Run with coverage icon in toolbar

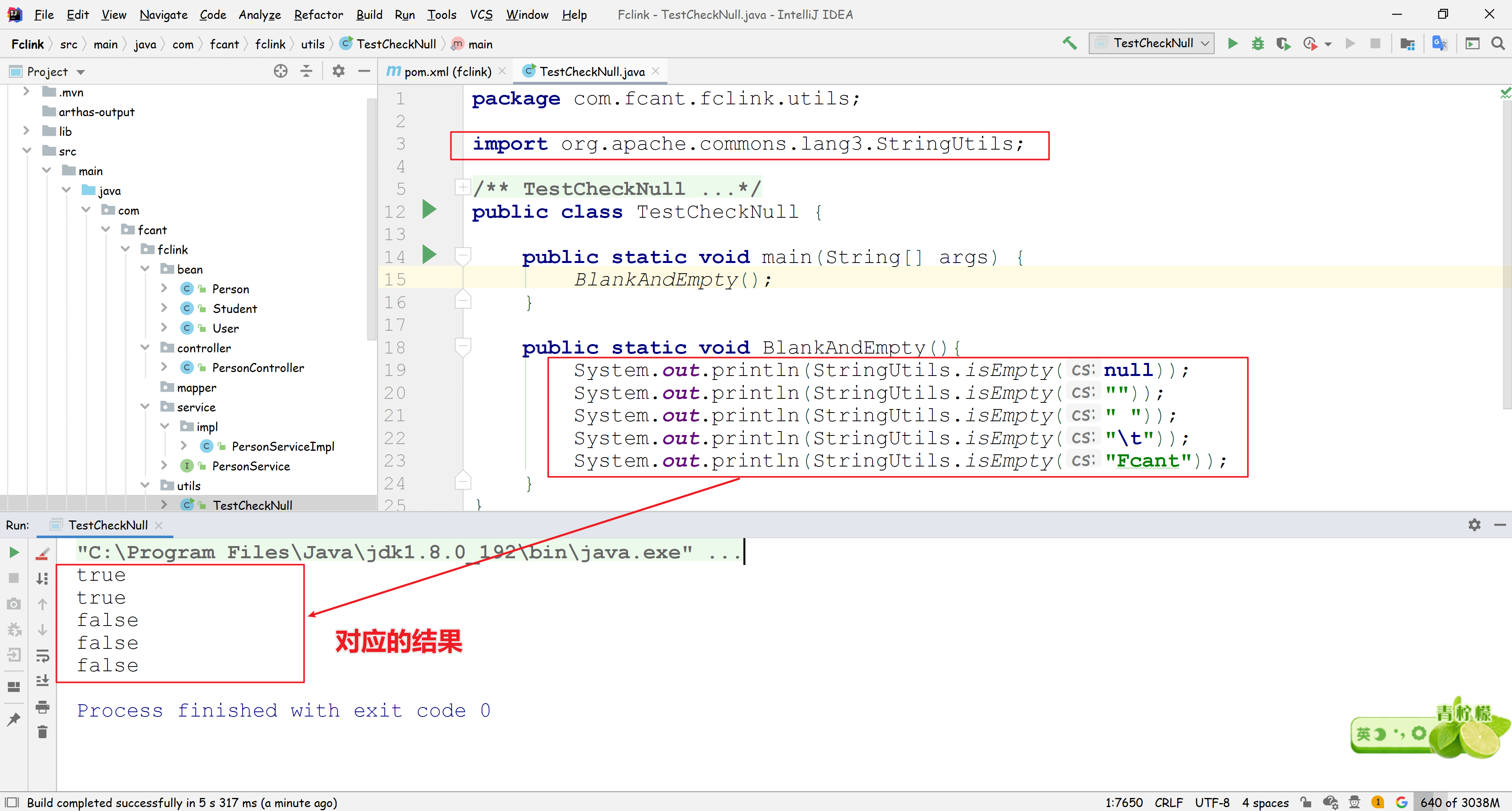click(x=1282, y=43)
